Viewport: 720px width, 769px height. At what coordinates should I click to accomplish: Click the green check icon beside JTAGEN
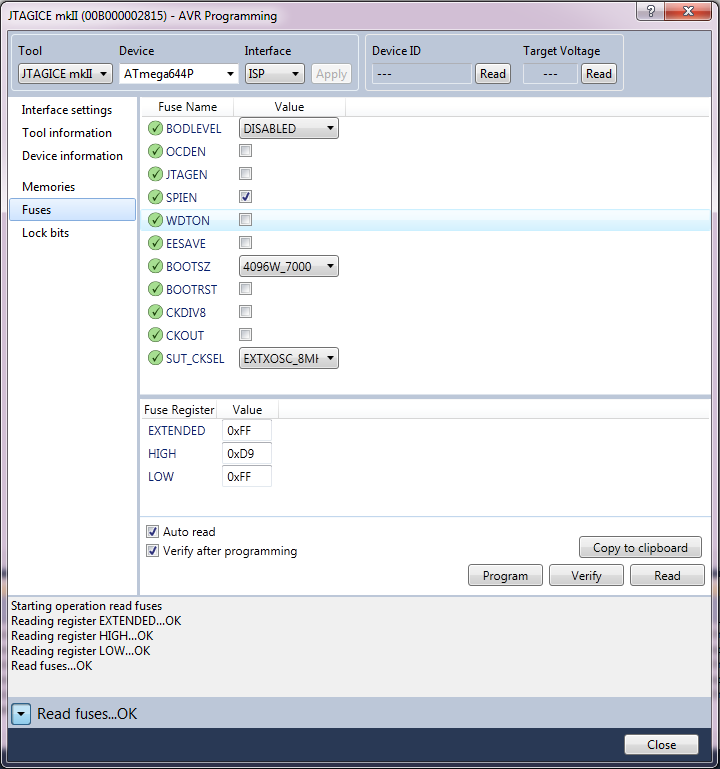(x=155, y=174)
